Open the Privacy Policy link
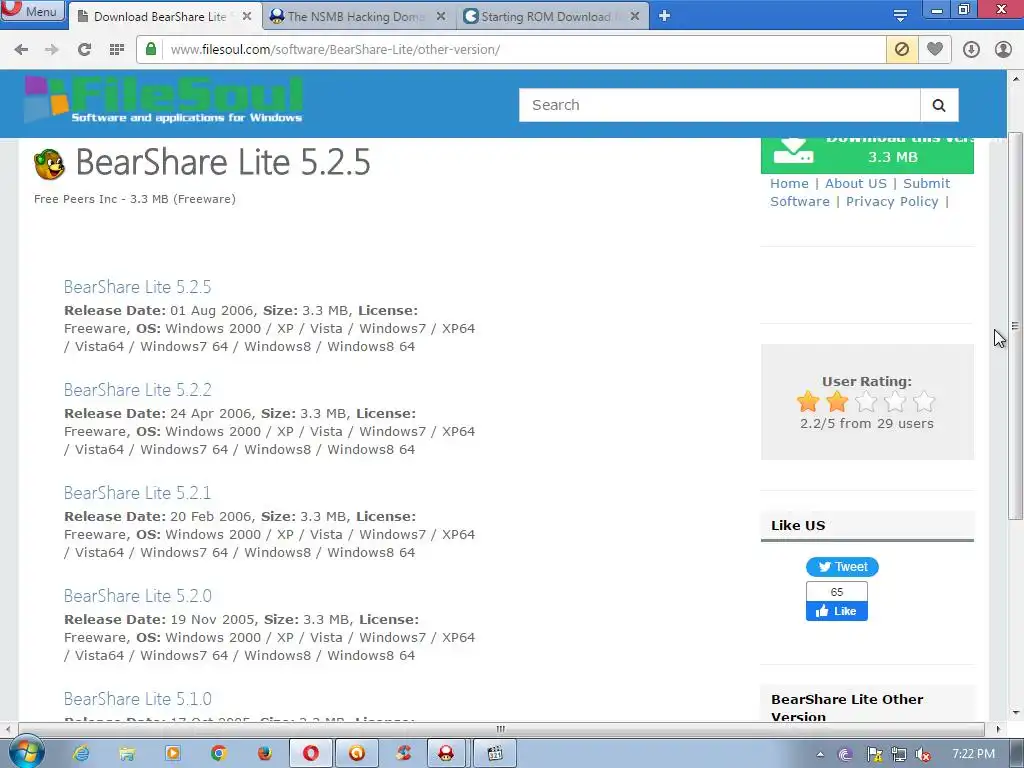The height and width of the screenshot is (768, 1024). [x=892, y=202]
